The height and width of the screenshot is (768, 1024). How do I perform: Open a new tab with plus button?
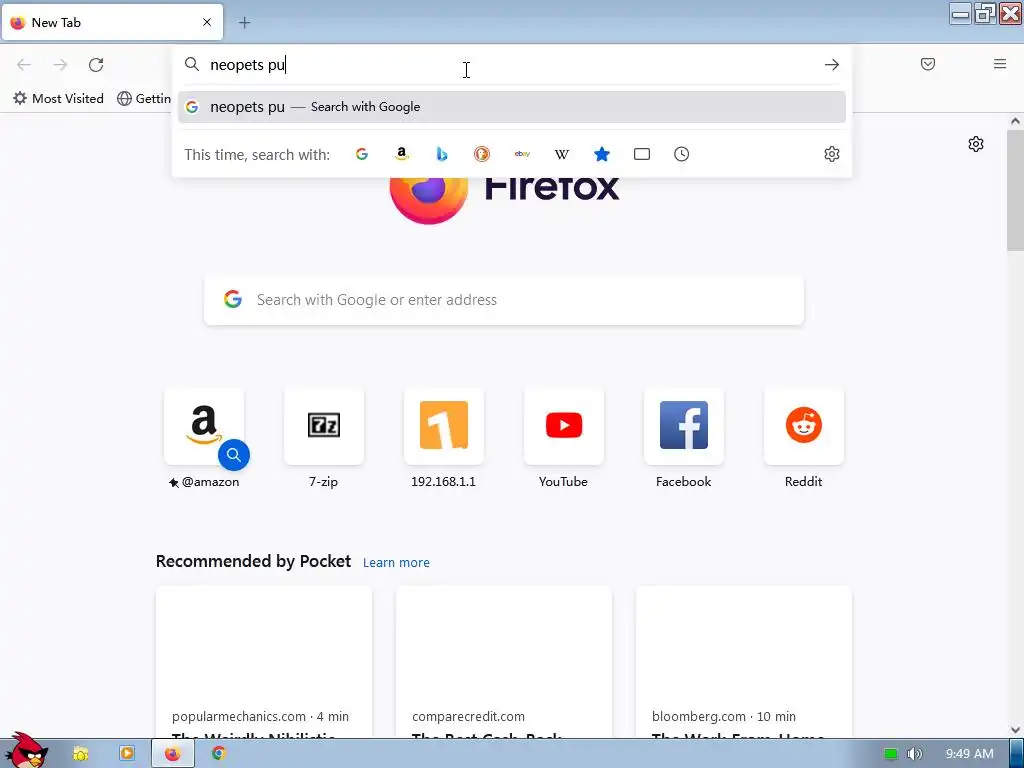pyautogui.click(x=244, y=23)
